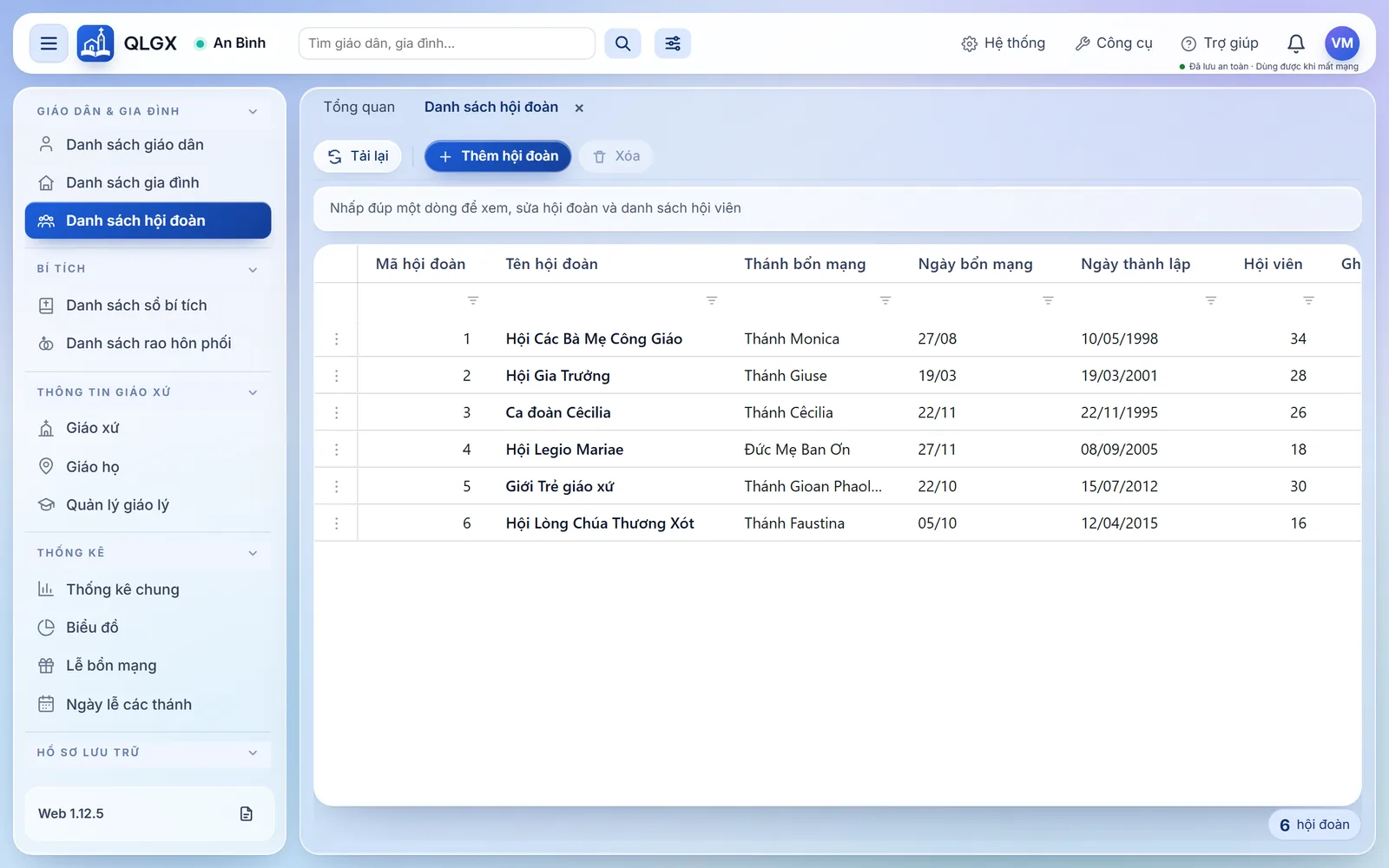Collapse the Thông tin giáo xứ section
The width and height of the screenshot is (1389, 868).
click(253, 392)
